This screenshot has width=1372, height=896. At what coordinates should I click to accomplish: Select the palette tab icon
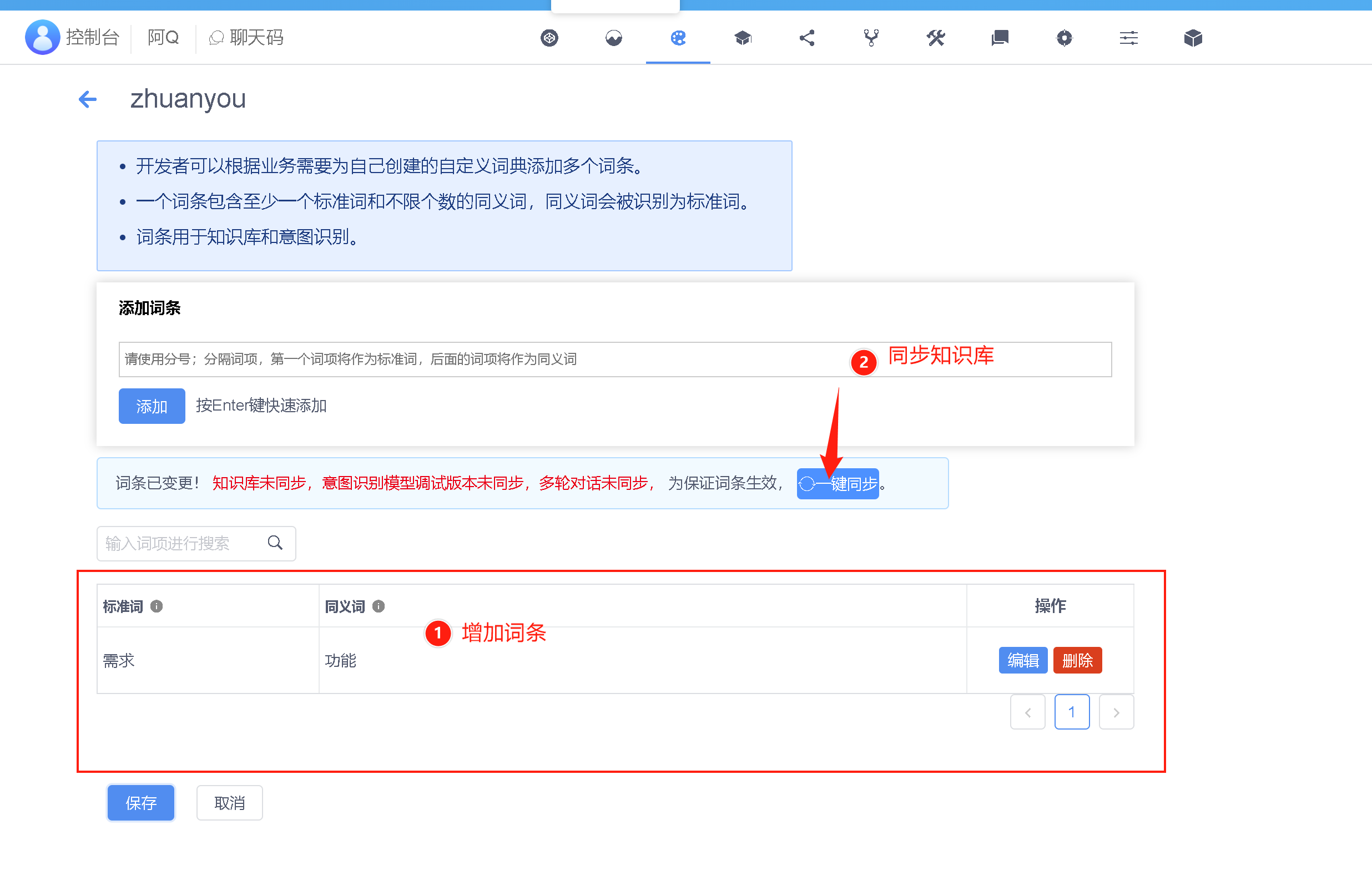point(678,38)
